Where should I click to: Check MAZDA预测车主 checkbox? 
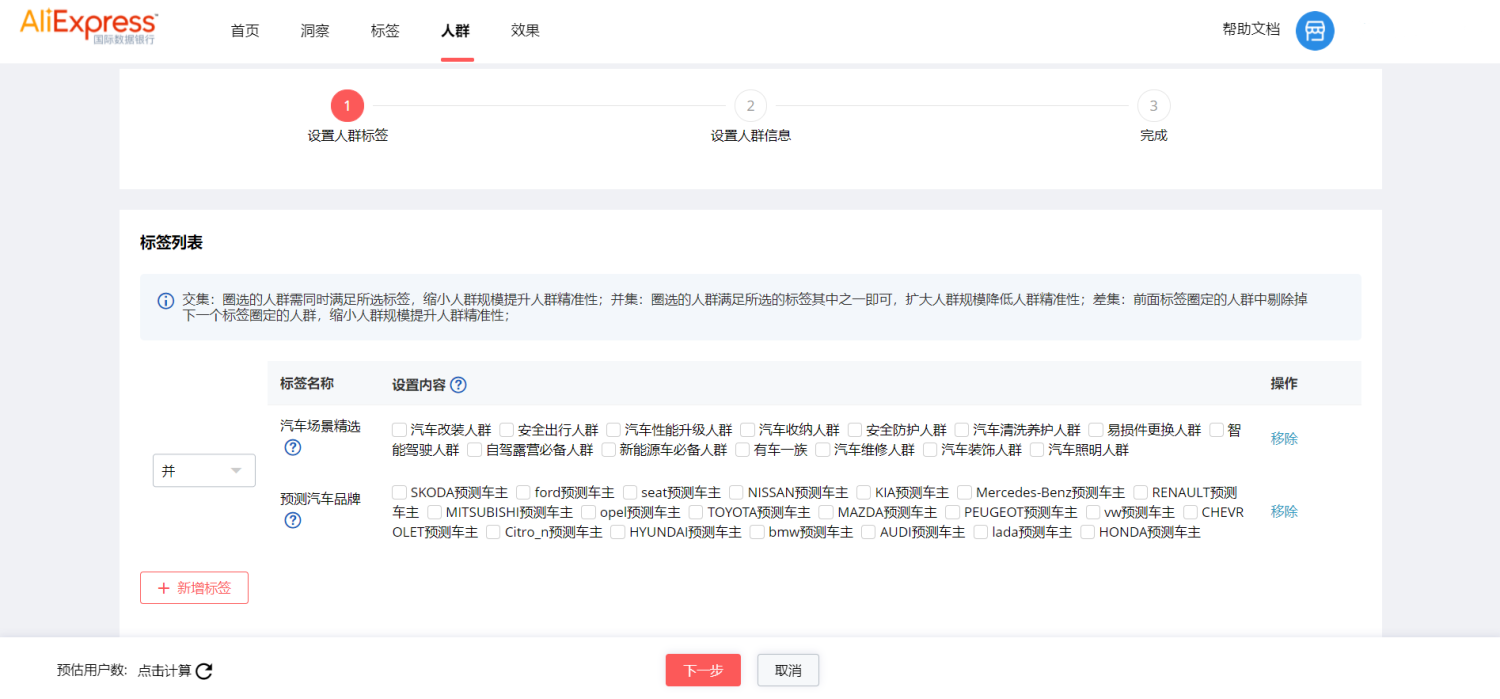pyautogui.click(x=827, y=512)
